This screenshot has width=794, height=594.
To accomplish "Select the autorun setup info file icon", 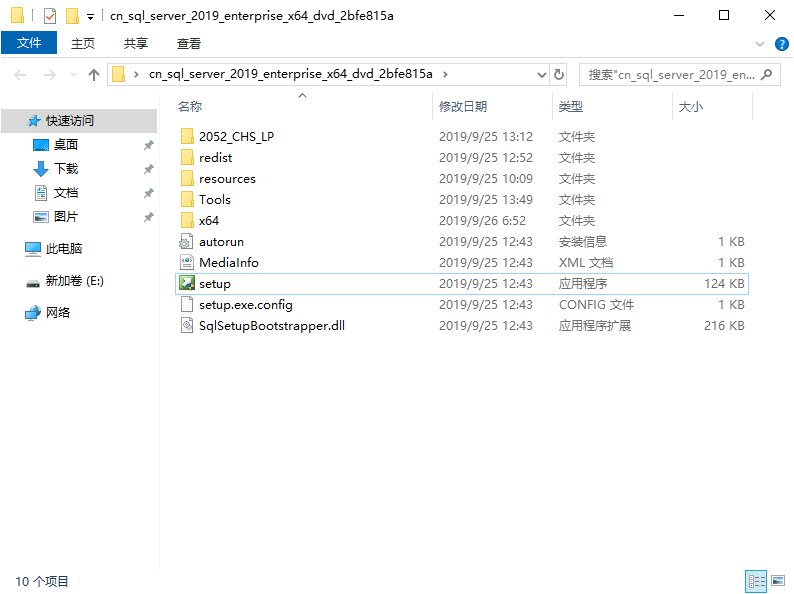I will [187, 242].
